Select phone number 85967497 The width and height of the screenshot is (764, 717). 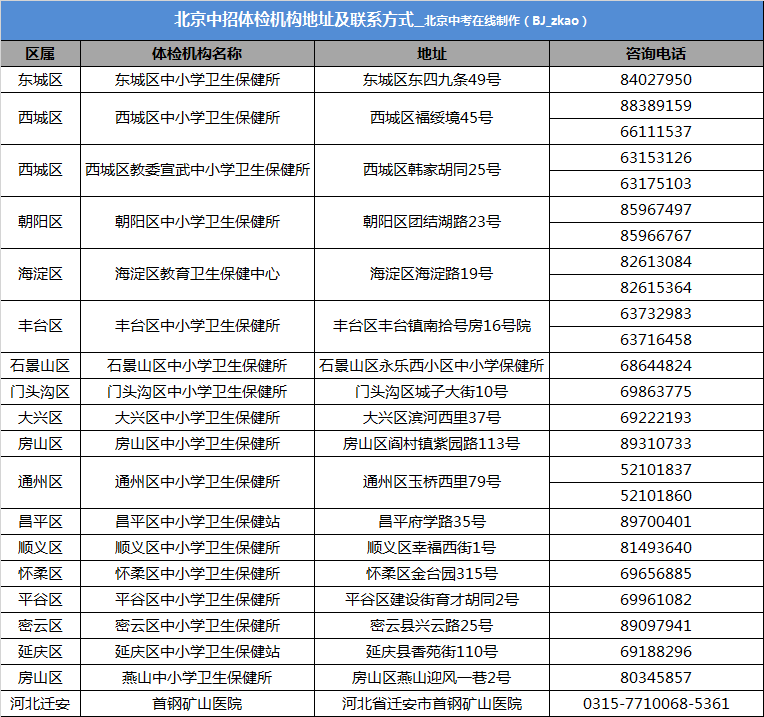click(656, 210)
